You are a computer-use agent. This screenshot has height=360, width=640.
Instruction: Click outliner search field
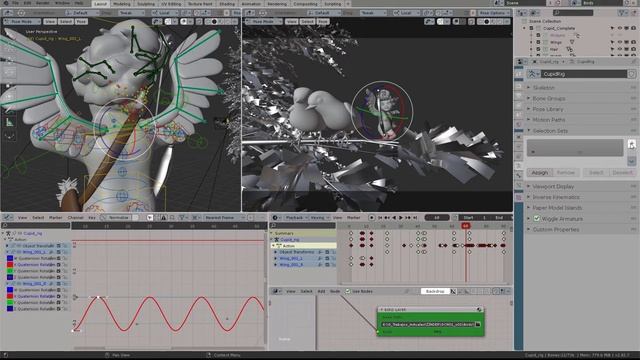(x=573, y=13)
